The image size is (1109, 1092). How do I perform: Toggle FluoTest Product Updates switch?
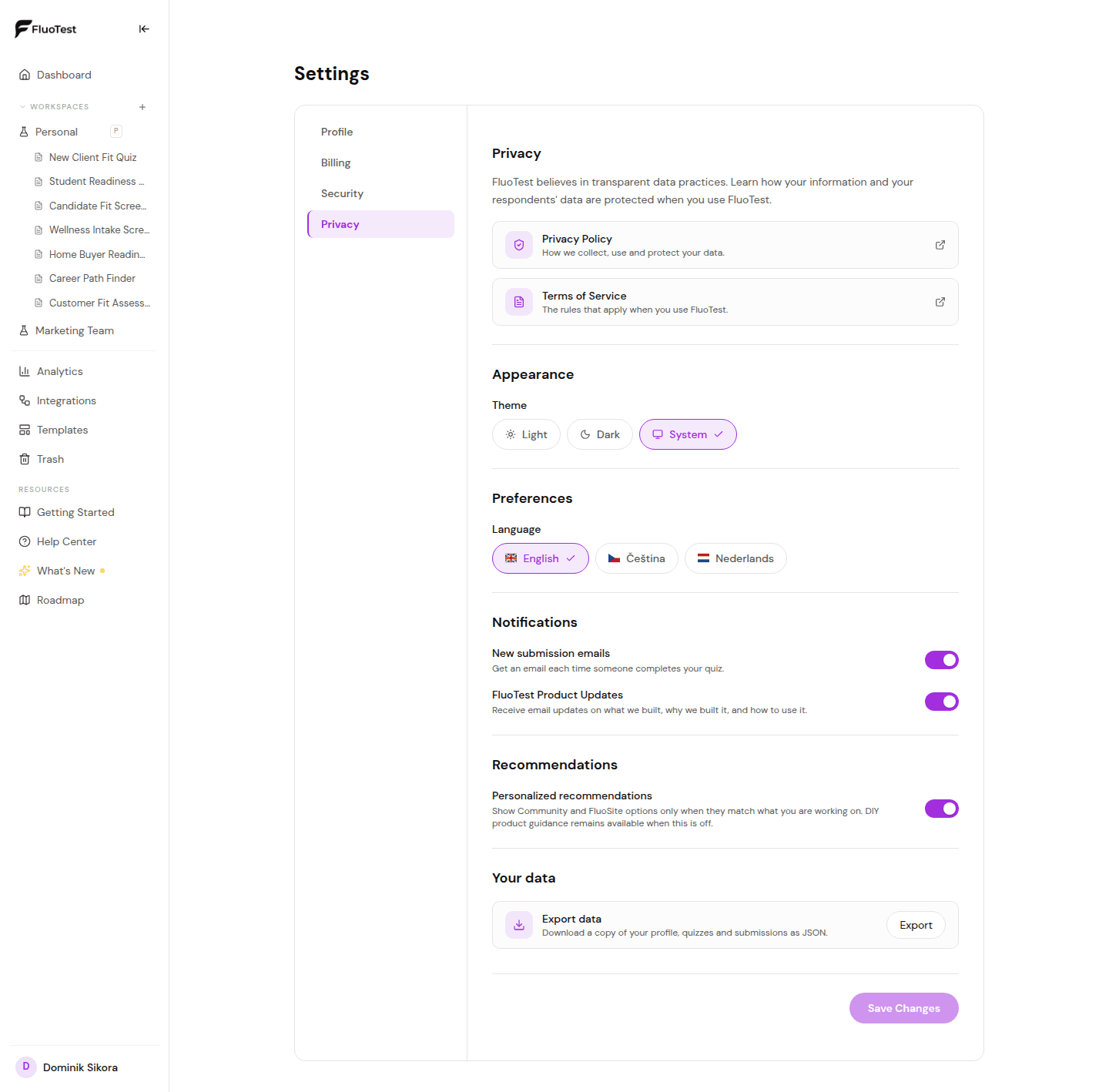pyautogui.click(x=942, y=702)
